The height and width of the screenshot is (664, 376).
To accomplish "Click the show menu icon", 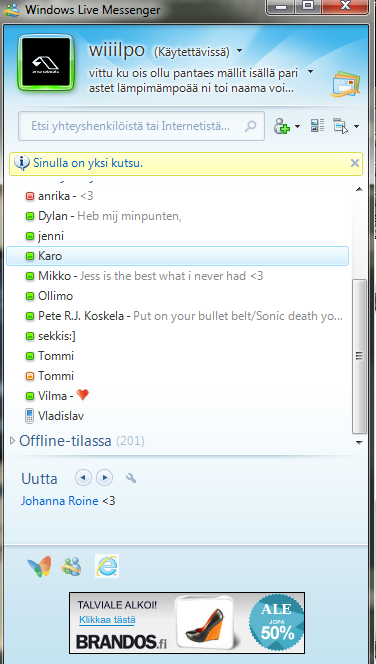I will pyautogui.click(x=341, y=126).
